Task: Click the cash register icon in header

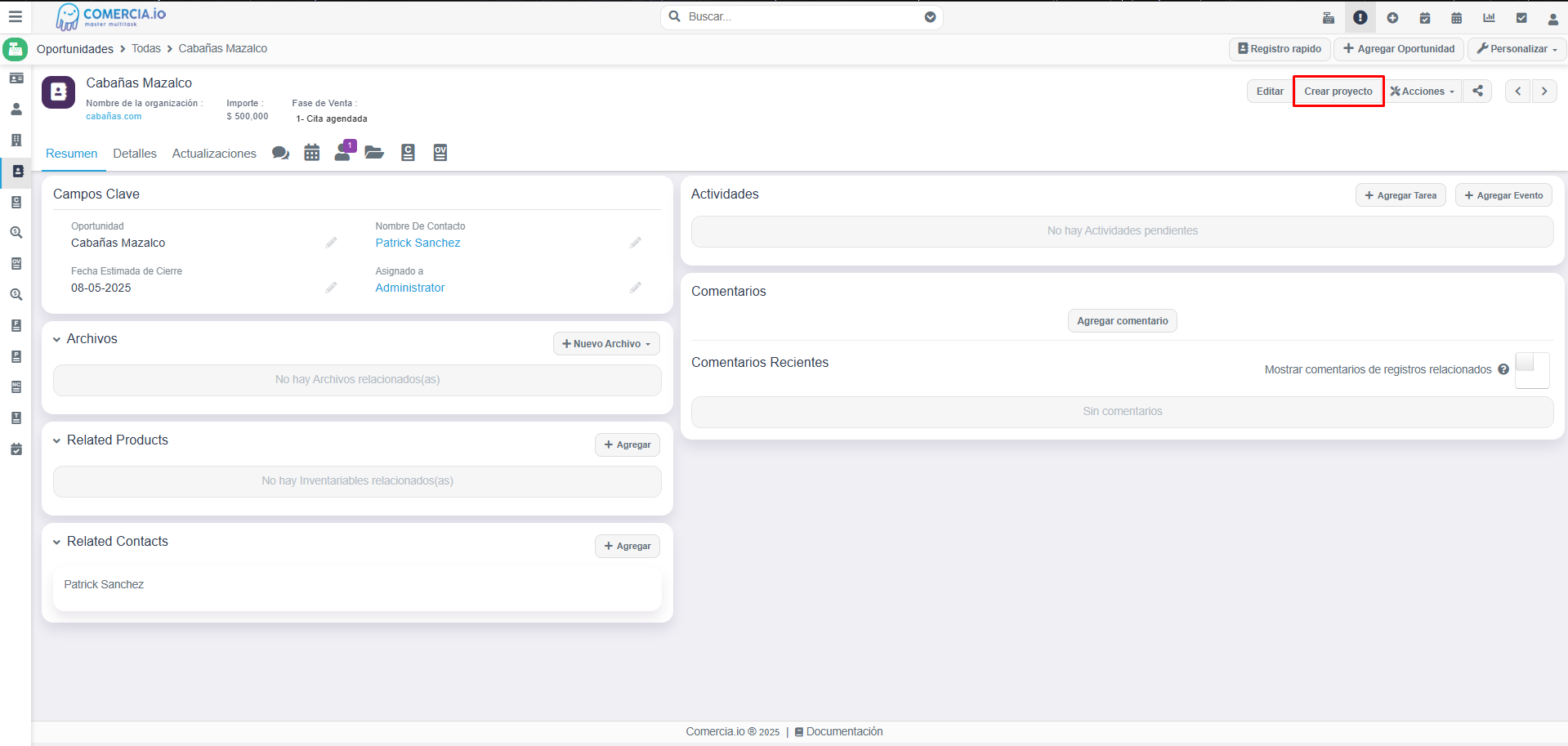Action: (1329, 17)
